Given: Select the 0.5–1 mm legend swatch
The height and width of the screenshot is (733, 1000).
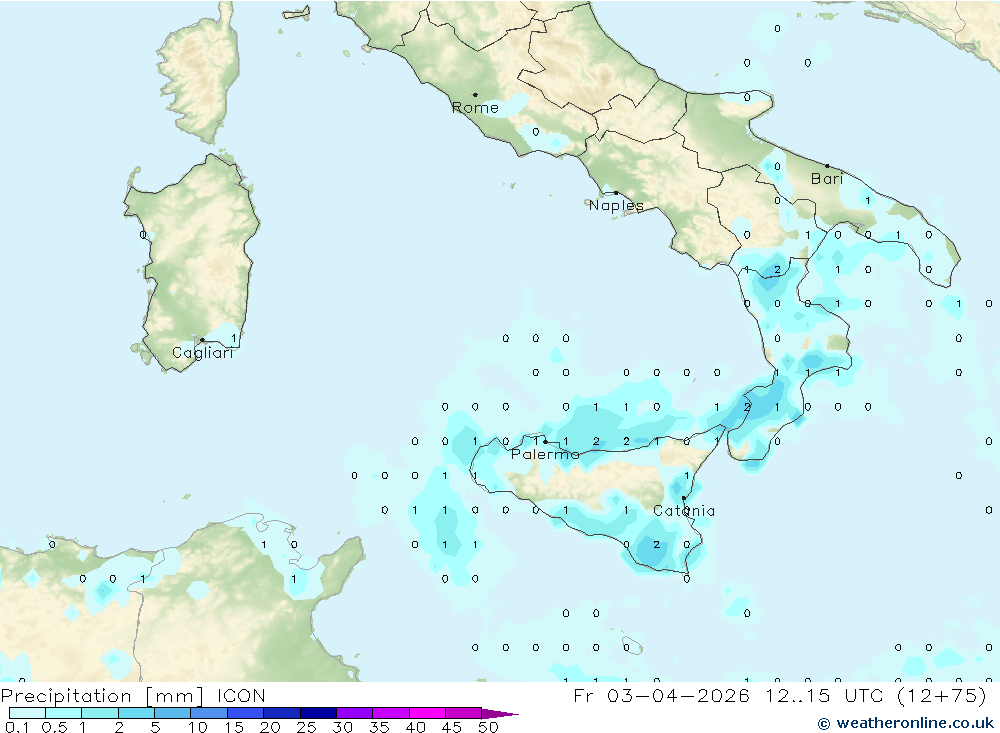Looking at the screenshot, I should (x=63, y=713).
